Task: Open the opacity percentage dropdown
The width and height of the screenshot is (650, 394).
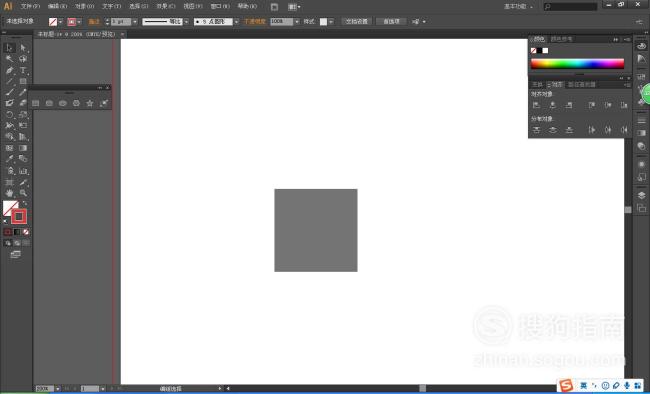Action: point(297,22)
